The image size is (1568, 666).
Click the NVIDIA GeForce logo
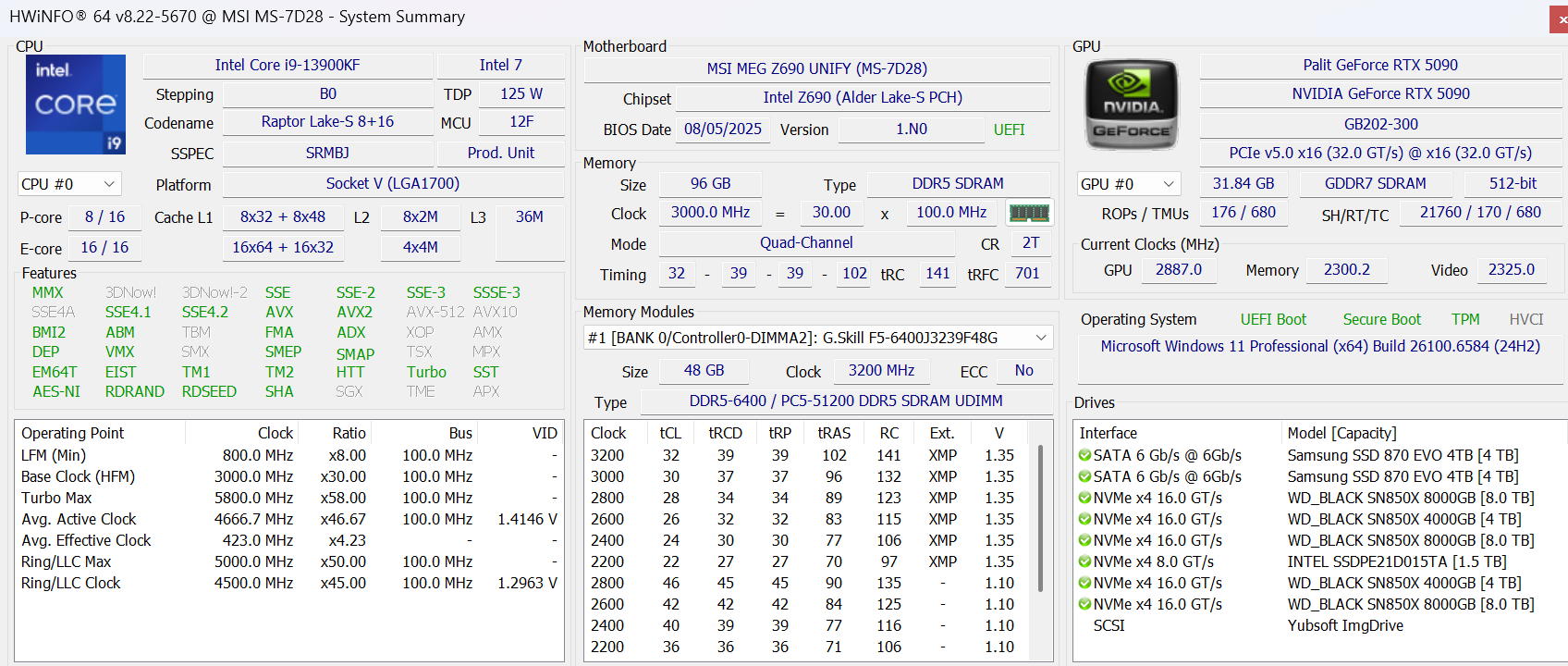click(x=1131, y=105)
